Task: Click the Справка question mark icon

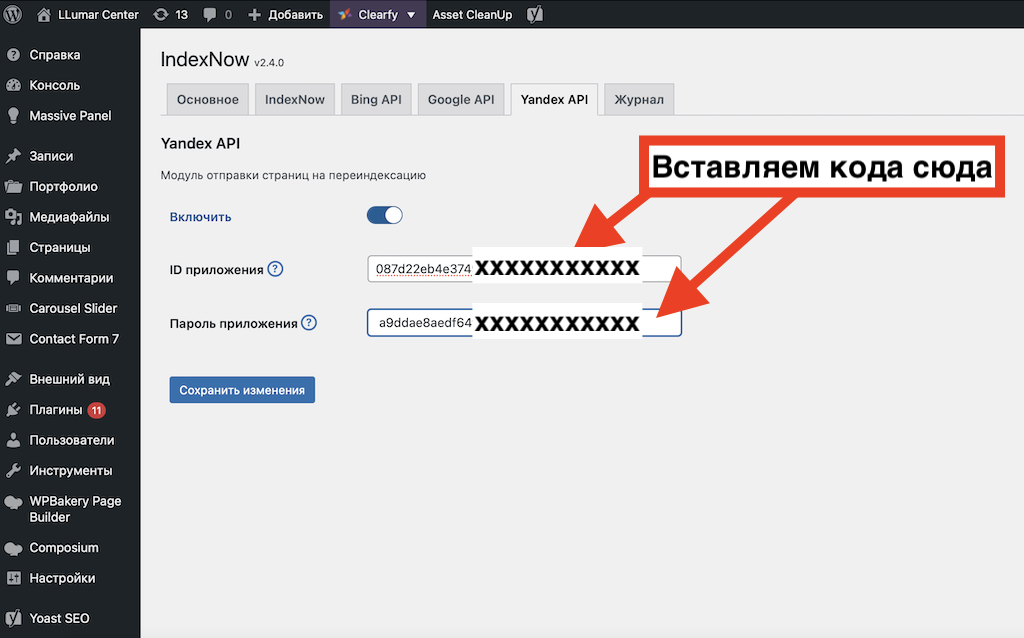Action: coord(13,55)
